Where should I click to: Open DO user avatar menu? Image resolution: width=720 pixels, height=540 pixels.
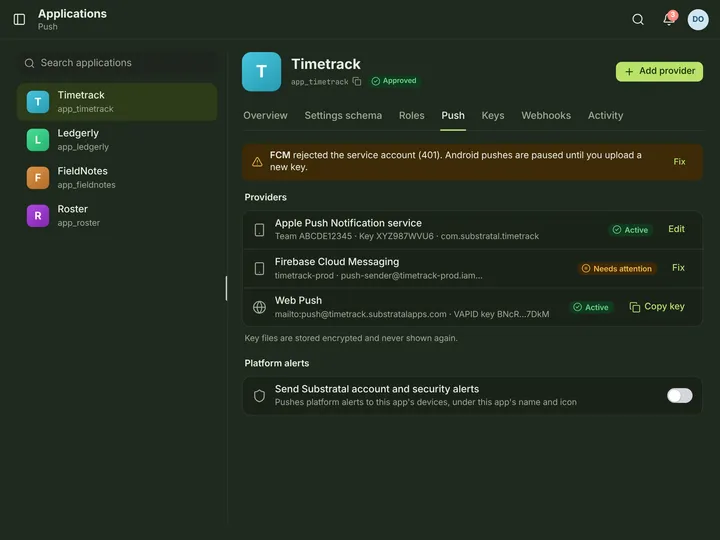[698, 19]
